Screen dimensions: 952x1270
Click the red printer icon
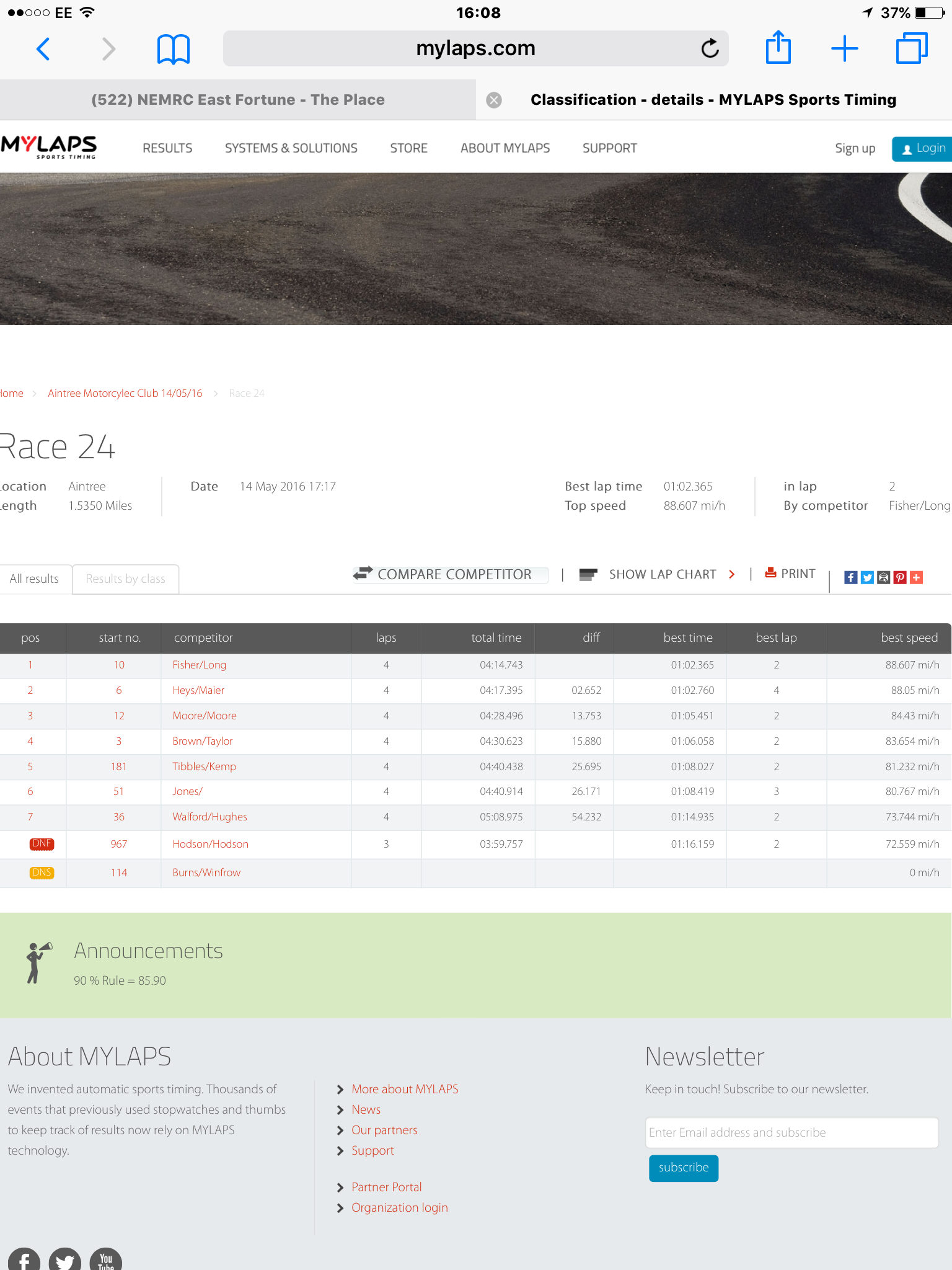click(770, 572)
